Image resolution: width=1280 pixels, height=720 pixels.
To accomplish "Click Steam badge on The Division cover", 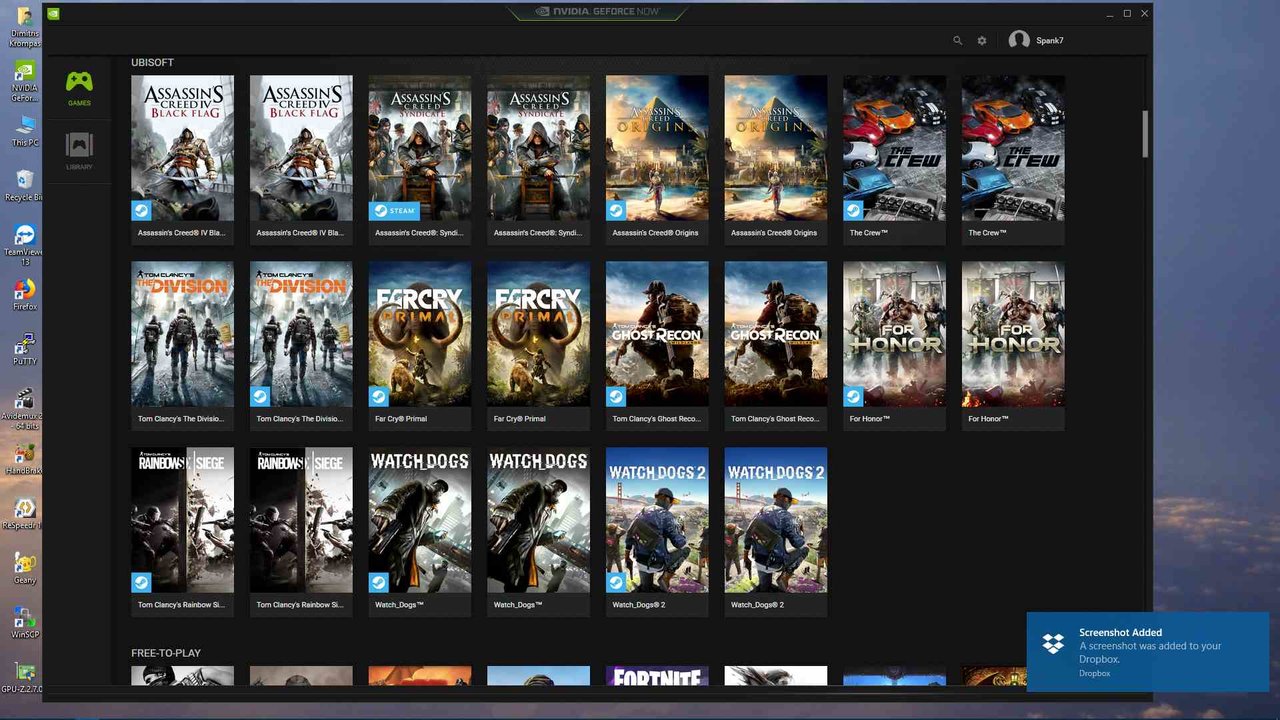I will 260,397.
